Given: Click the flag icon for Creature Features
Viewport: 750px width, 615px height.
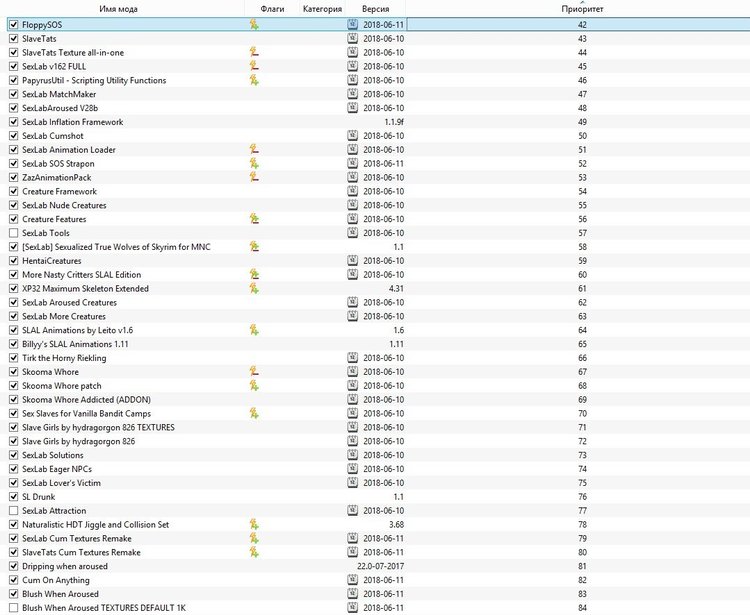Looking at the screenshot, I should 254,219.
